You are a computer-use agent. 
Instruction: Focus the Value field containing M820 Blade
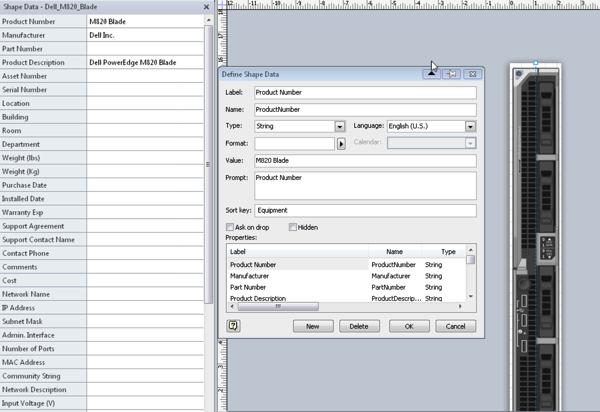[x=365, y=161]
